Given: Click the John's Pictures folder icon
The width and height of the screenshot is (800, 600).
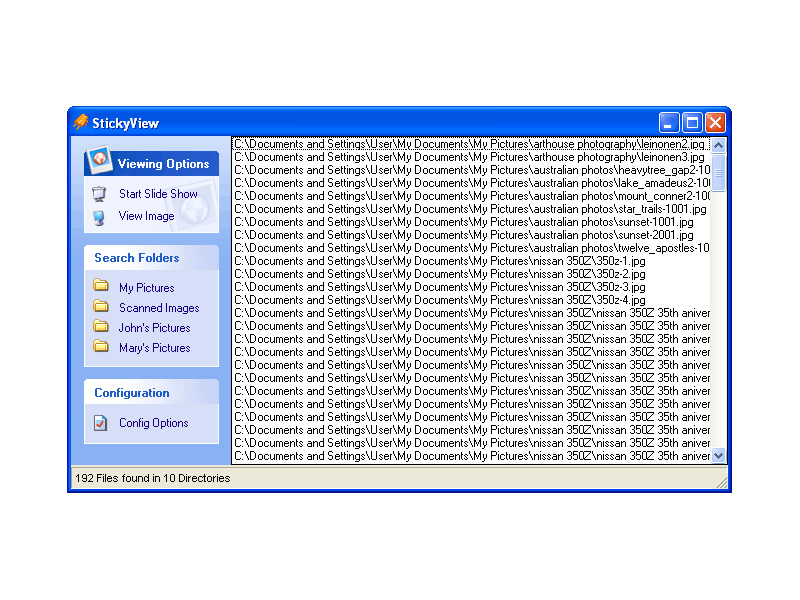Looking at the screenshot, I should click(101, 326).
